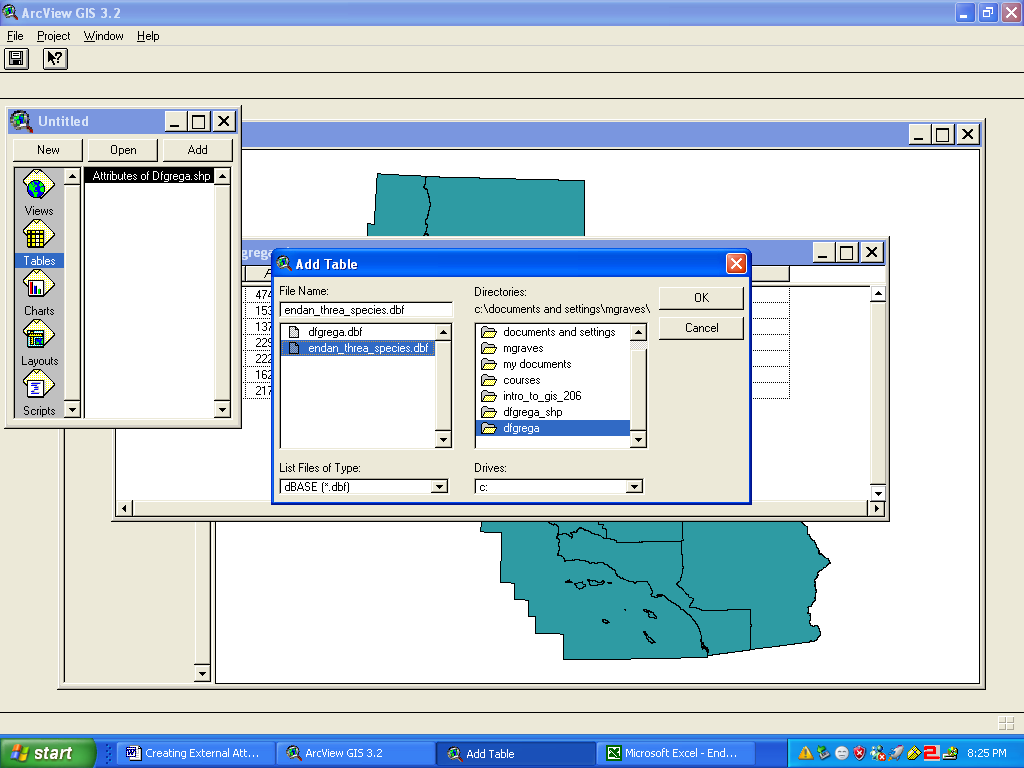This screenshot has width=1024, height=768.
Task: Open the List Files of Type dropdown
Action: (x=440, y=487)
